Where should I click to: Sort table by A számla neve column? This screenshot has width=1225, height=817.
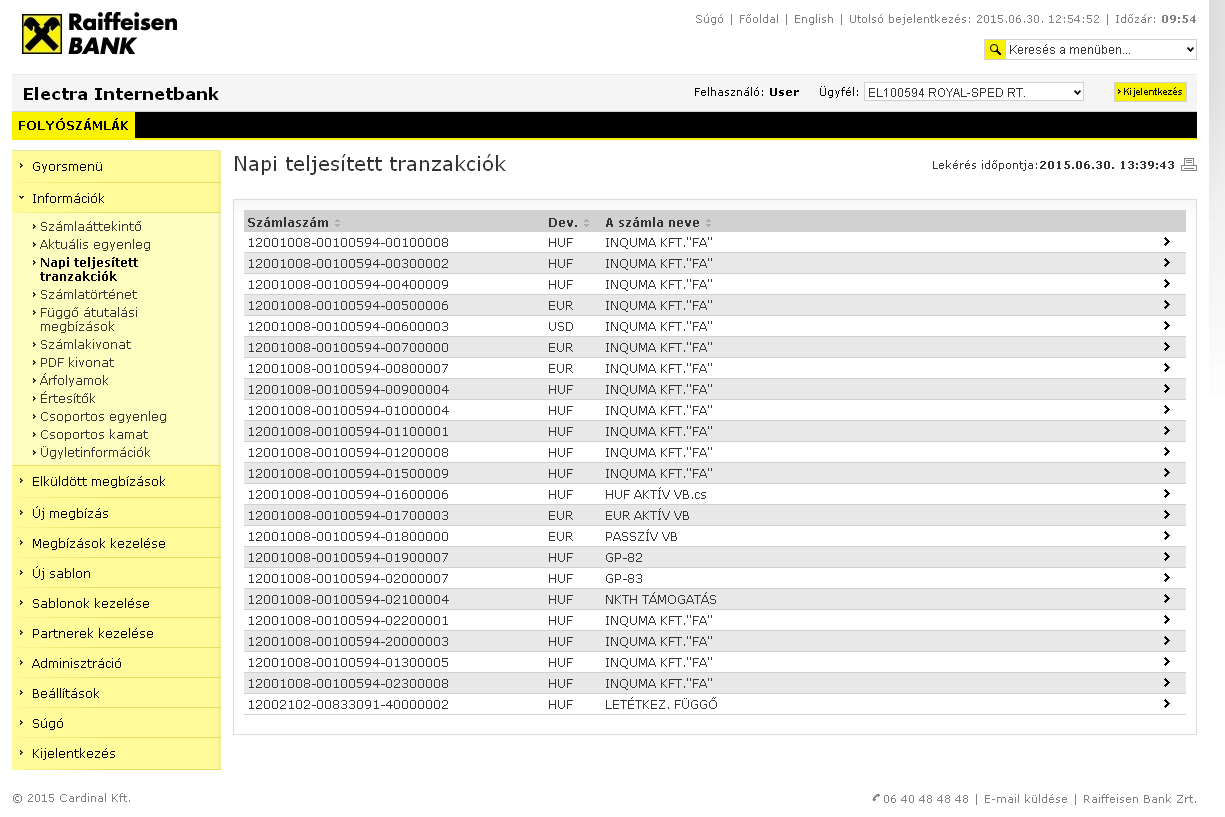coord(659,222)
